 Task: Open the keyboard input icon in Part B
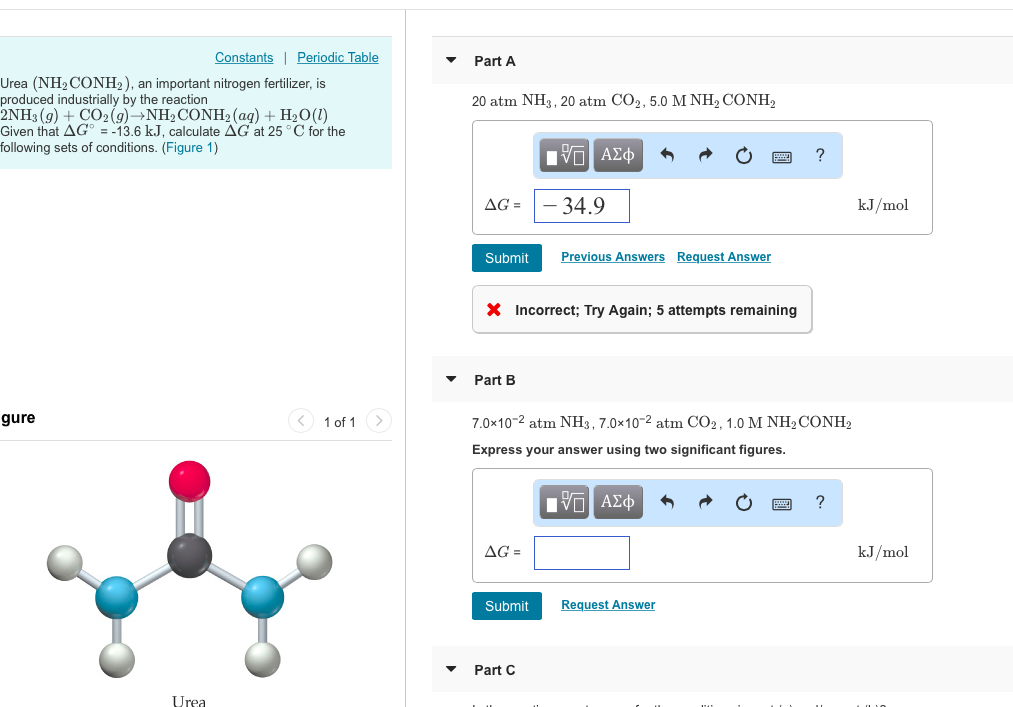[x=782, y=502]
